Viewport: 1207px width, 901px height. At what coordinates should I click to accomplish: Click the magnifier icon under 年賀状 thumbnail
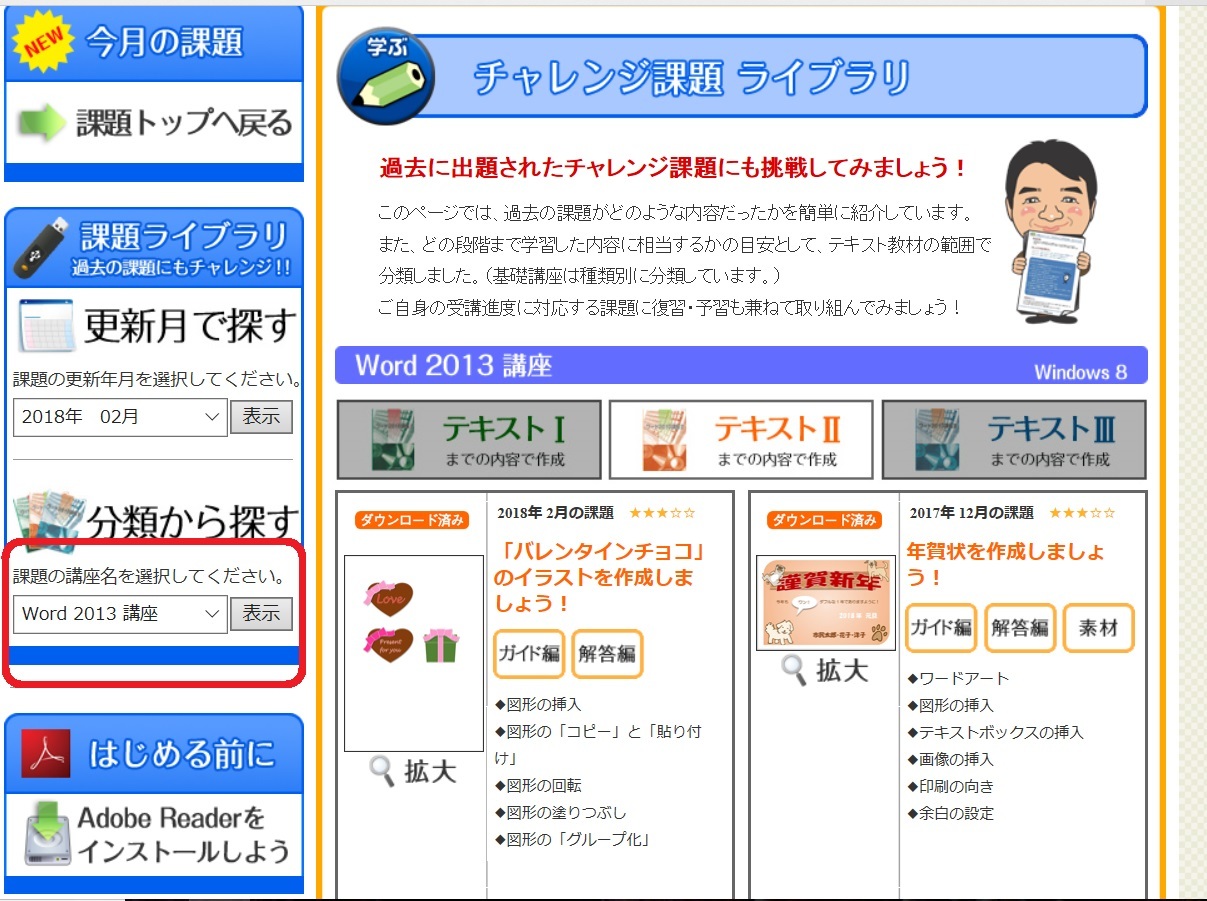coord(794,670)
